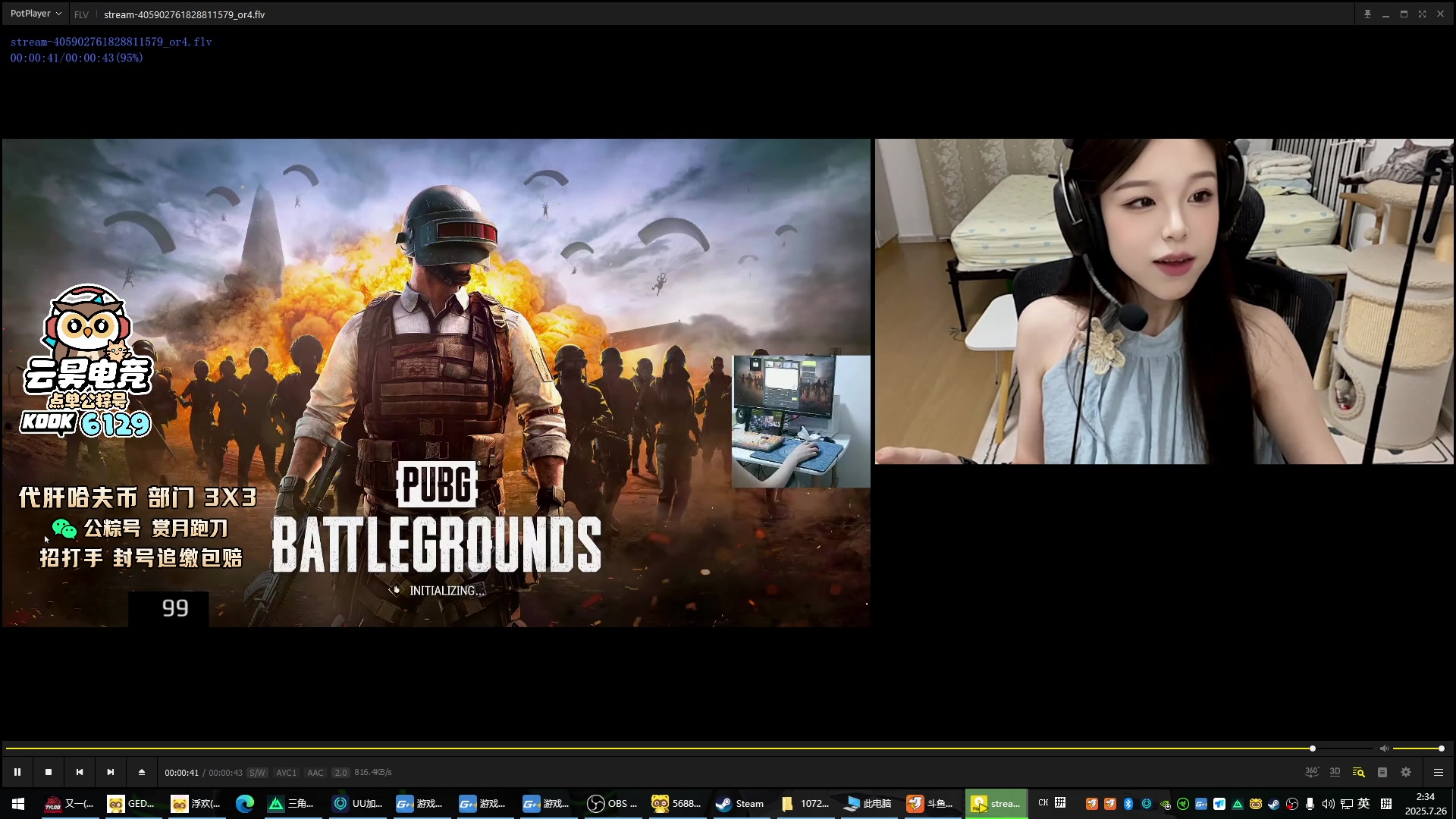Toggle 360 degree video mode
Viewport: 1456px width, 819px height.
click(1312, 772)
